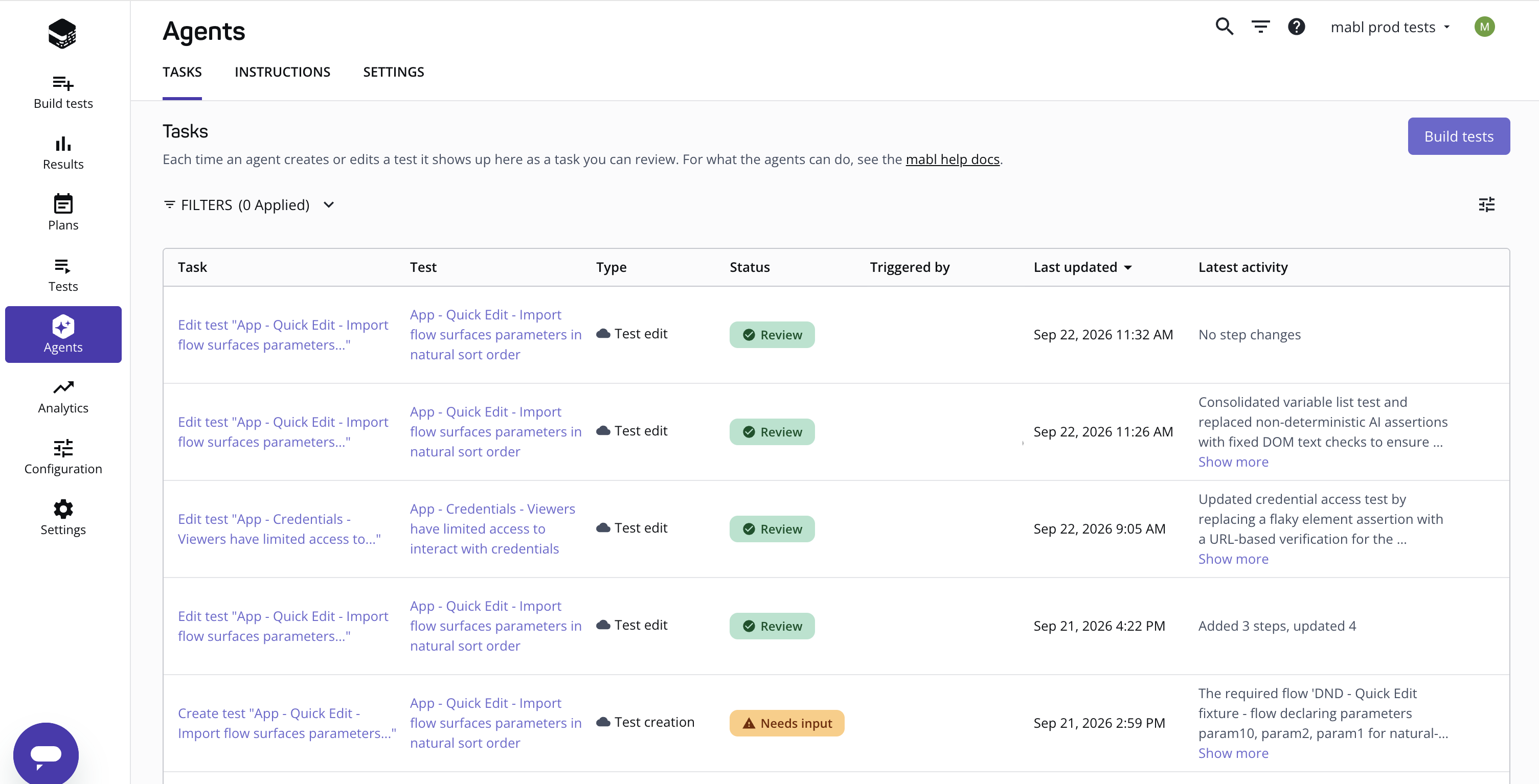Click the user avatar M
Screen dimensions: 1539x784
click(x=1484, y=27)
